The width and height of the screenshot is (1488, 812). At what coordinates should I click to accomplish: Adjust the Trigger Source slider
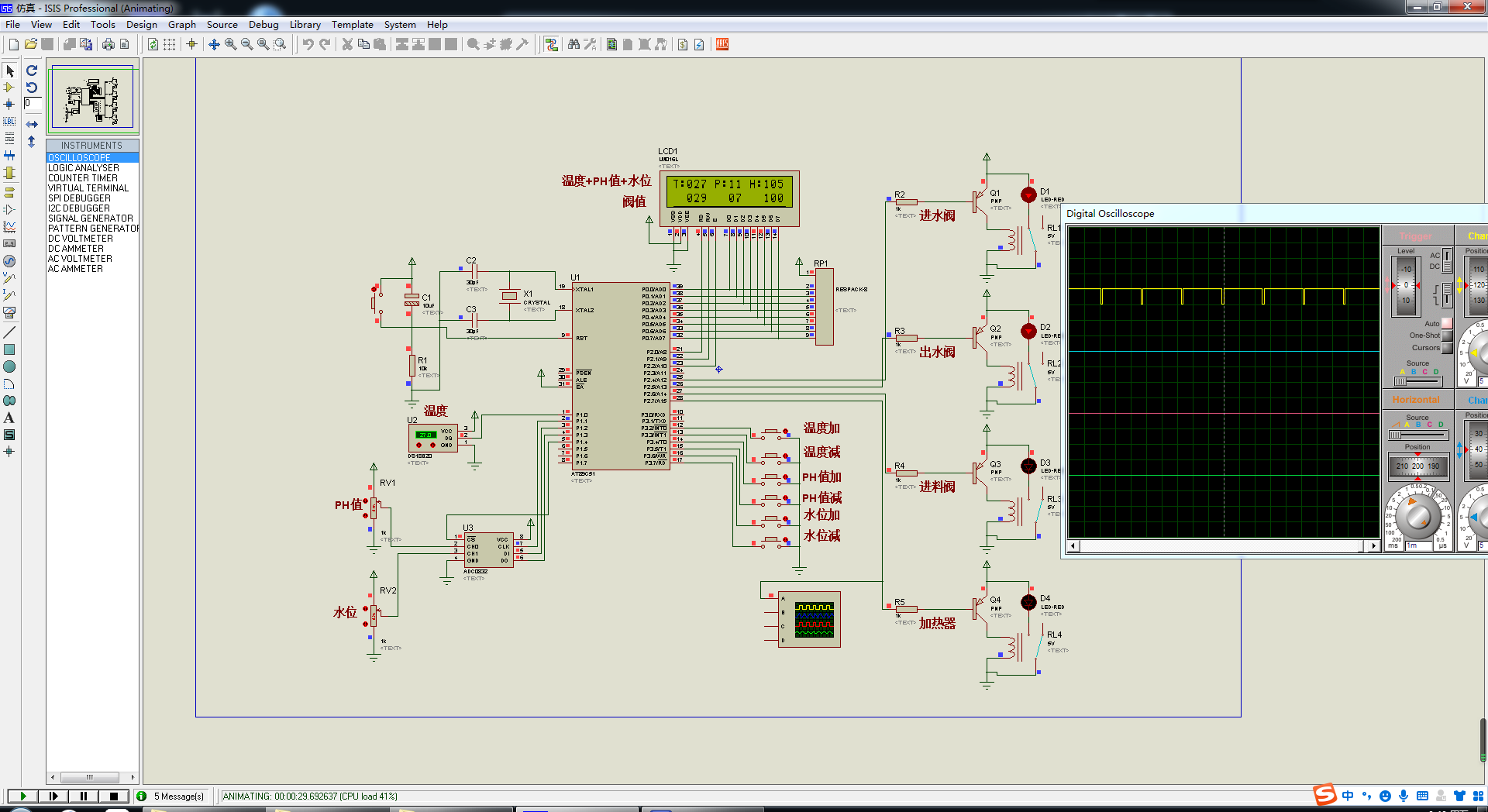(x=1417, y=381)
